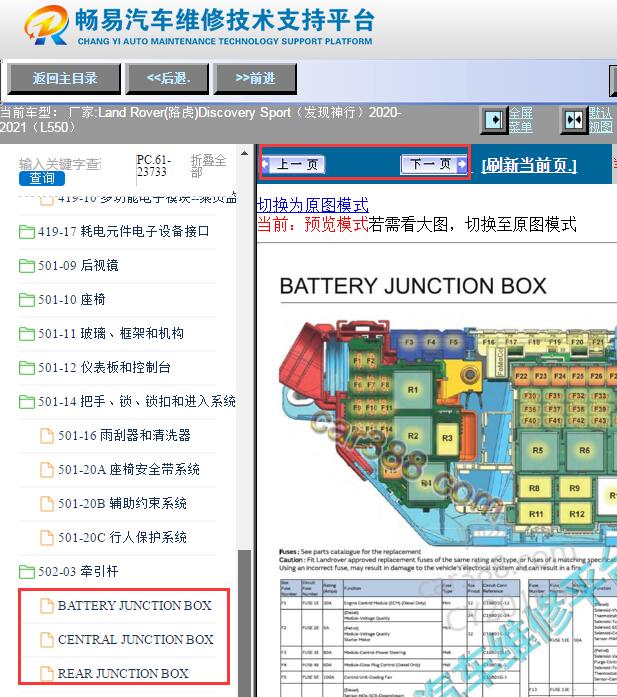This screenshot has height=697, width=617.
Task: Click the platform logo icon in the header
Action: coord(47,24)
